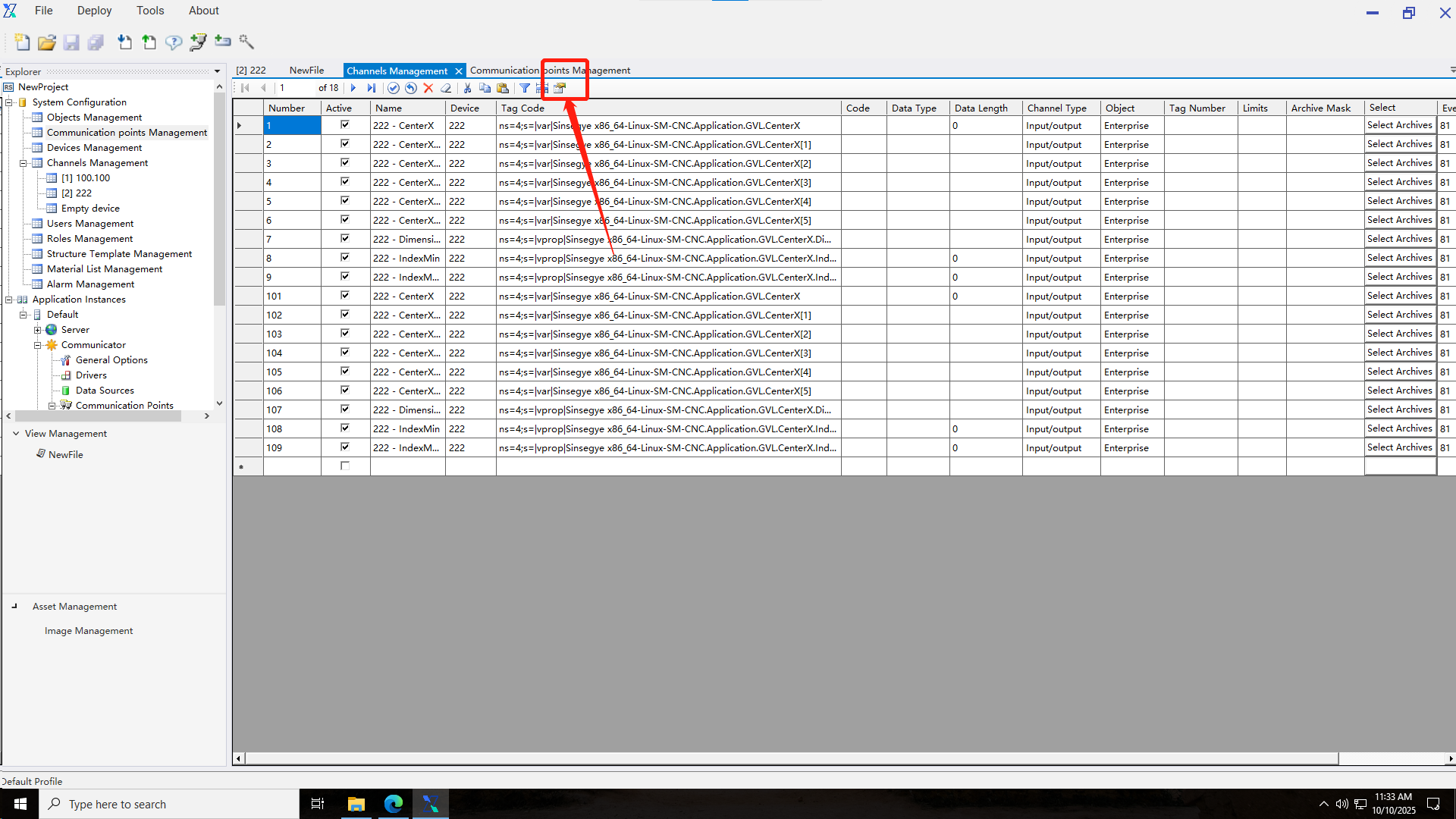Expand the Server node in tree
The height and width of the screenshot is (819, 1456).
coord(37,330)
